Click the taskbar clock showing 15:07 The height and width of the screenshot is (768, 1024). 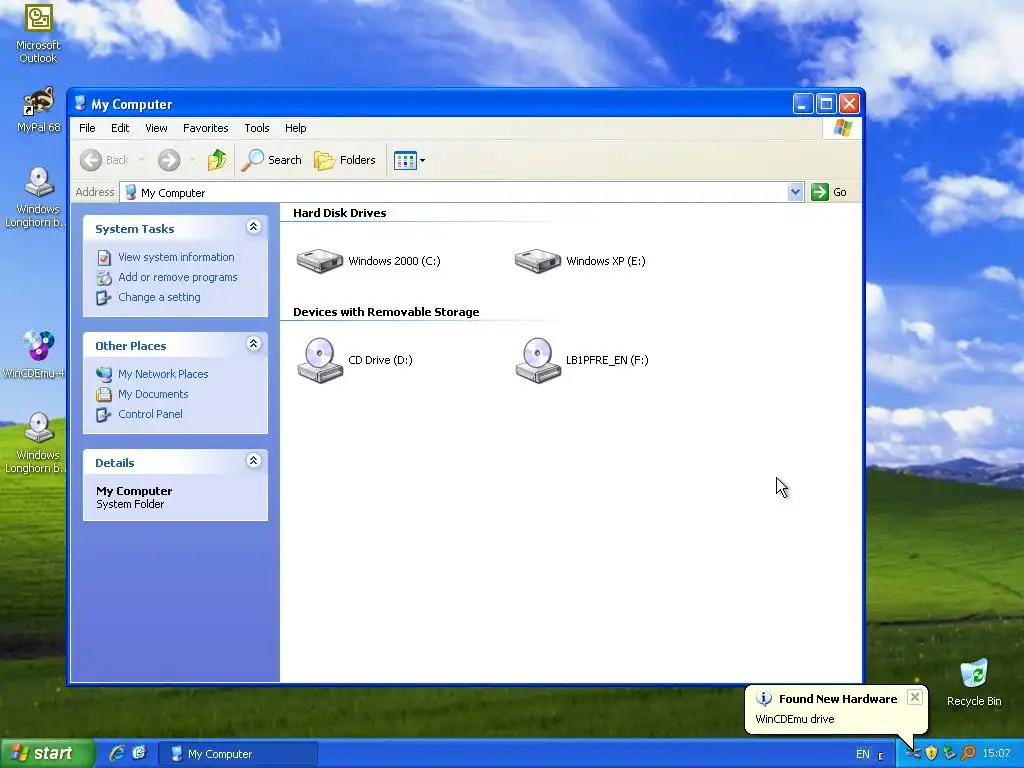click(x=996, y=754)
